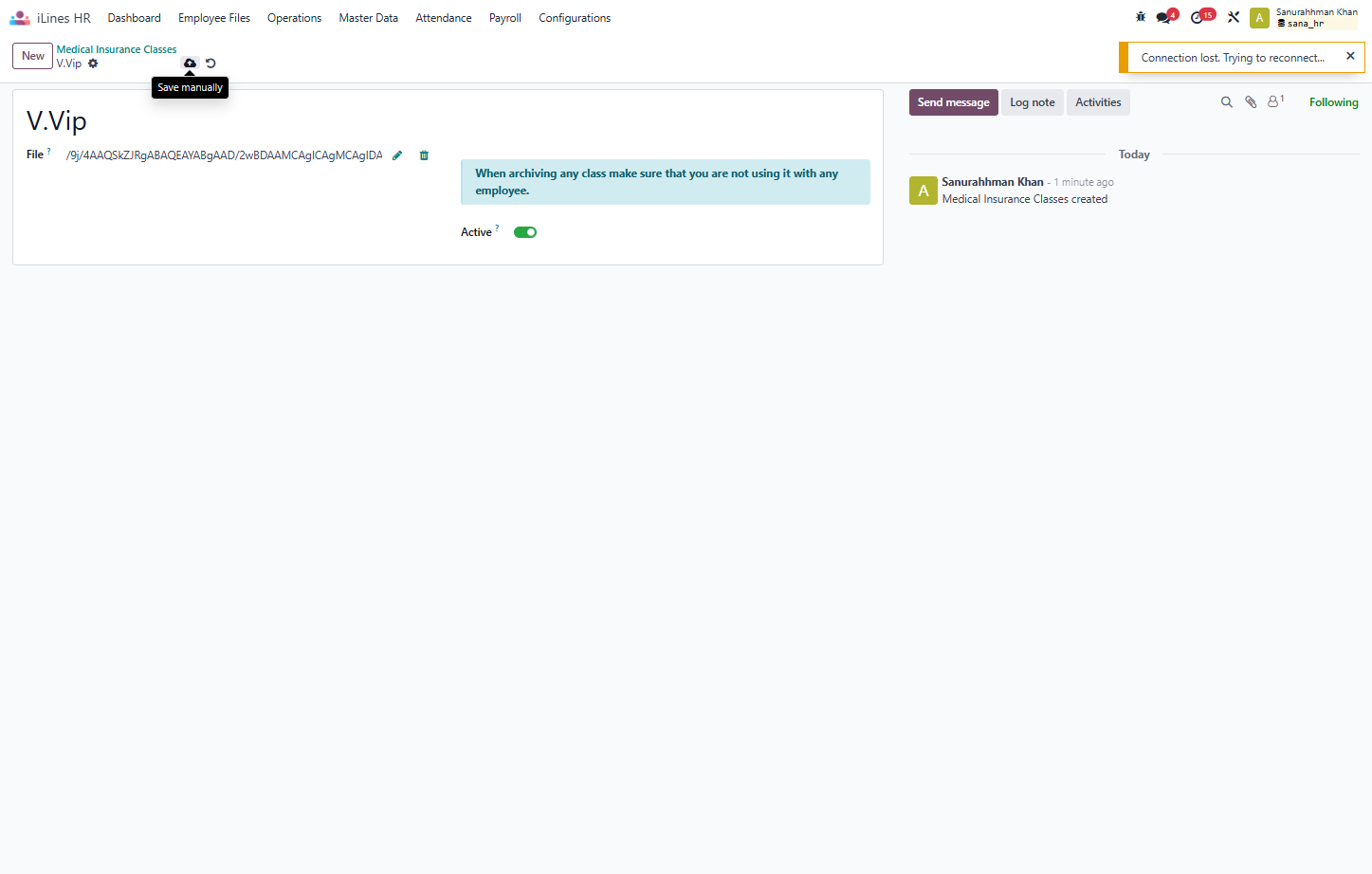This screenshot has width=1372, height=874.
Task: Click the wrench and screwdriver tools icon
Action: tap(1234, 17)
